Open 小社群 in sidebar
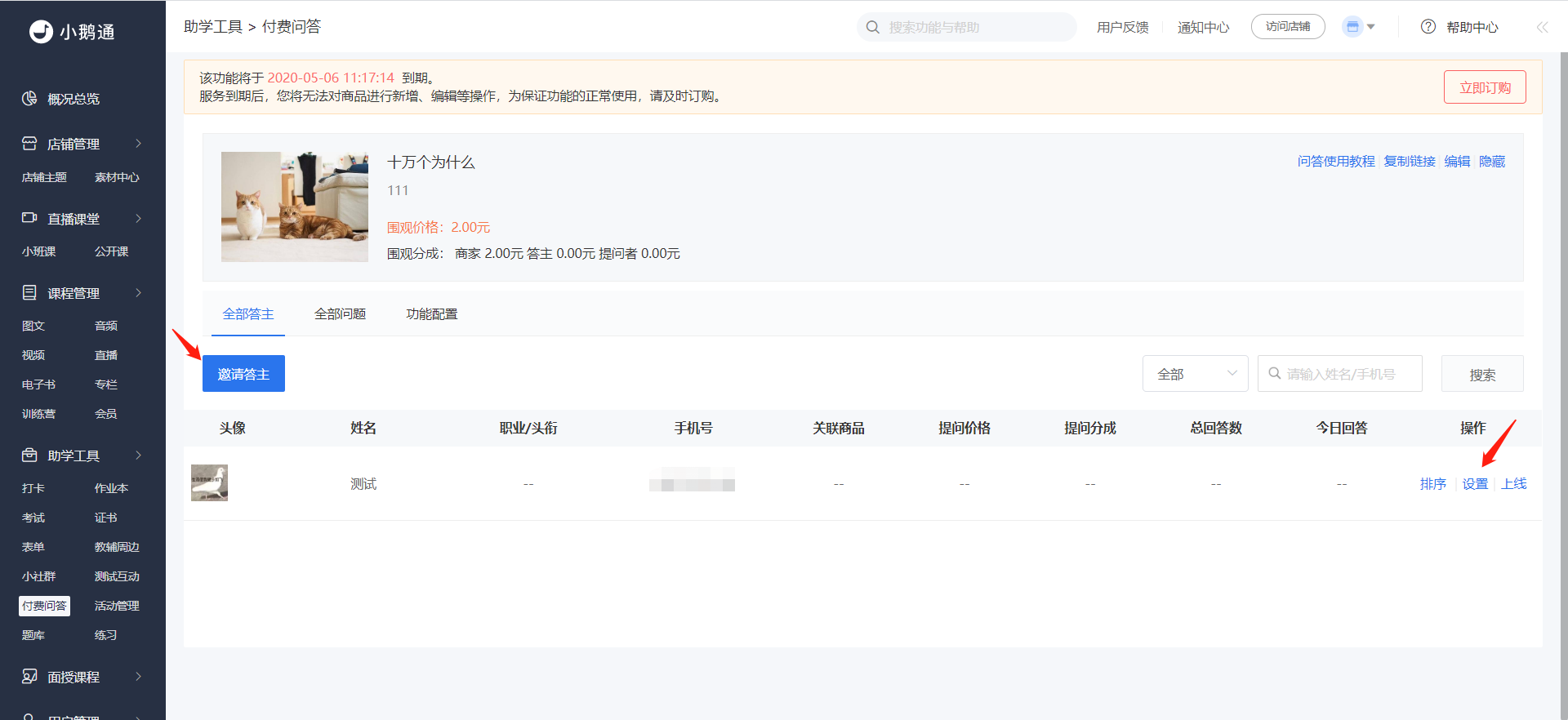1568x720 pixels. click(38, 576)
